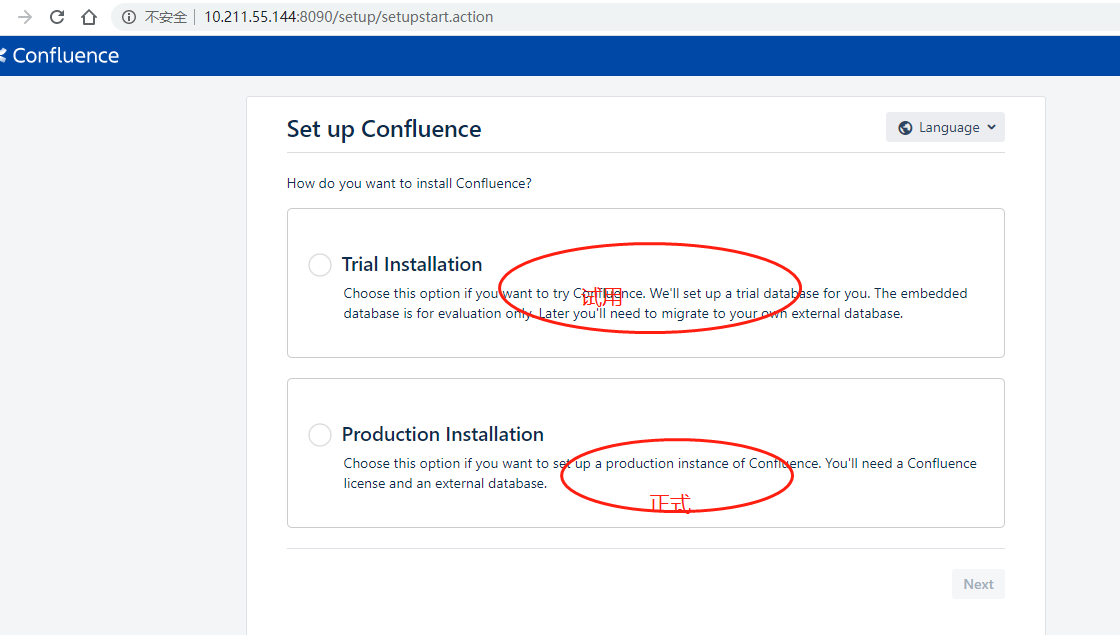This screenshot has width=1120, height=635.
Task: Click the Set up Confluence page title
Action: [x=384, y=129]
